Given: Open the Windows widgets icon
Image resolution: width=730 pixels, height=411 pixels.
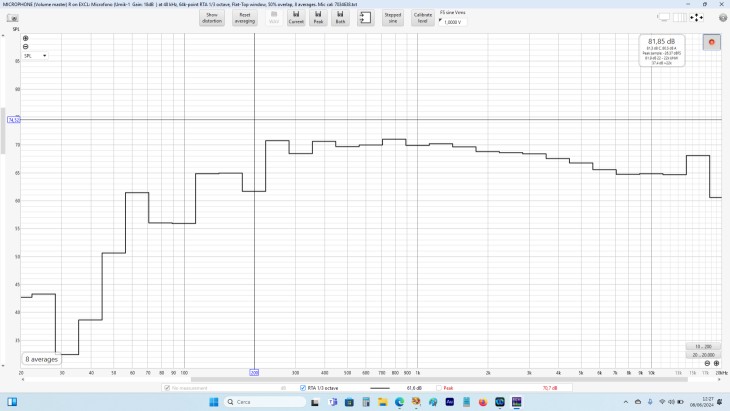Looking at the screenshot, I should [12, 402].
